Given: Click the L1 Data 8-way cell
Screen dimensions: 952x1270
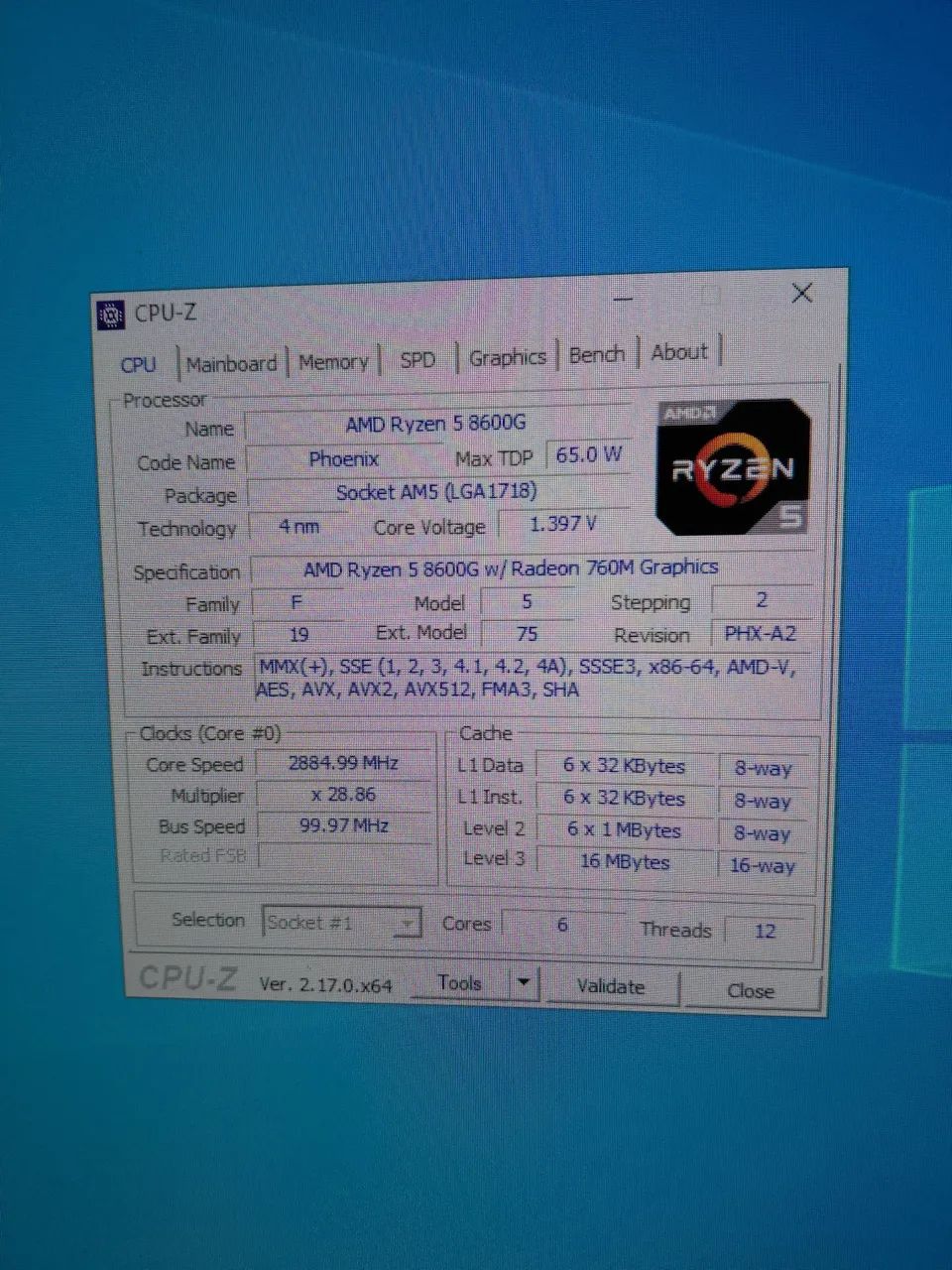Looking at the screenshot, I should (x=763, y=769).
